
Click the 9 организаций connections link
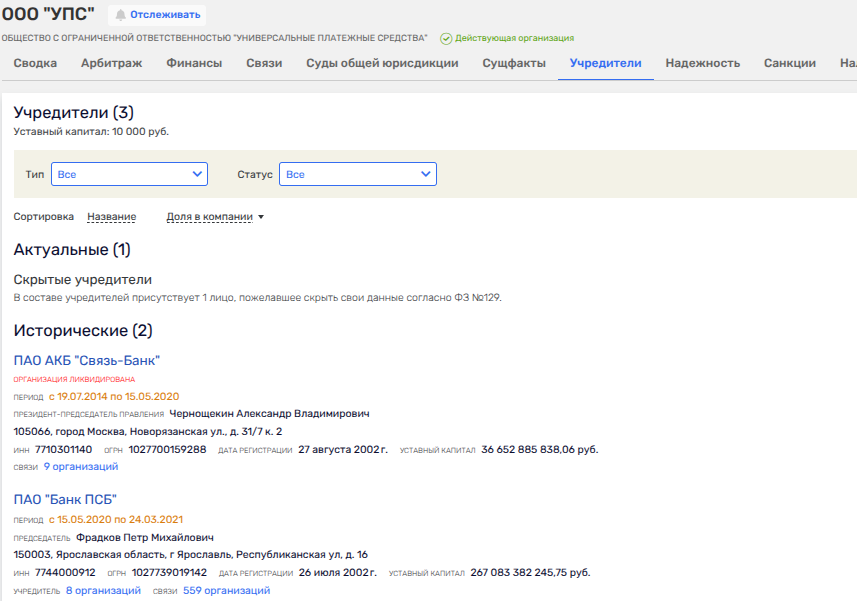(81, 466)
